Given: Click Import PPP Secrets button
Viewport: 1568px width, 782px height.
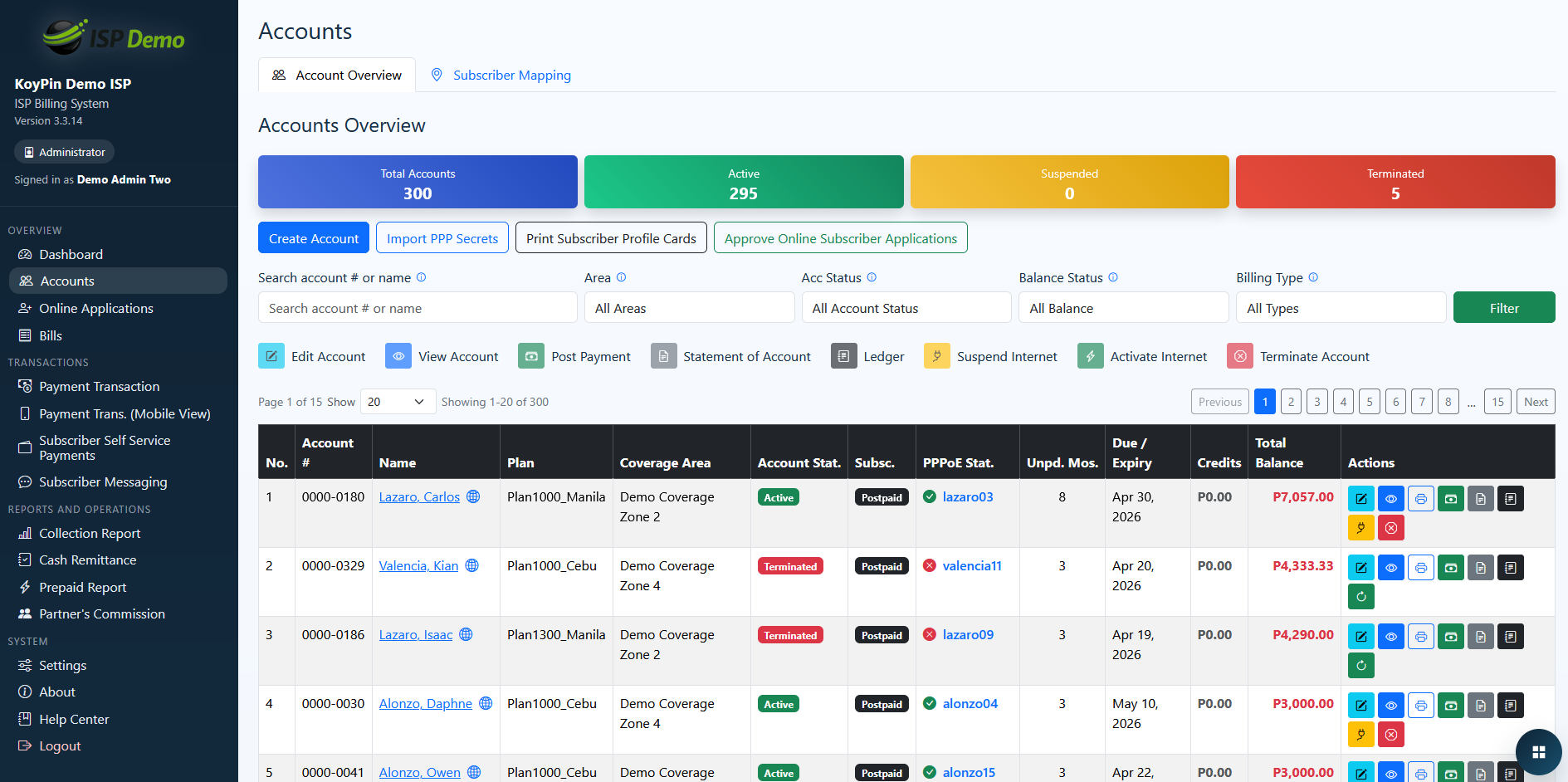Looking at the screenshot, I should coord(442,238).
